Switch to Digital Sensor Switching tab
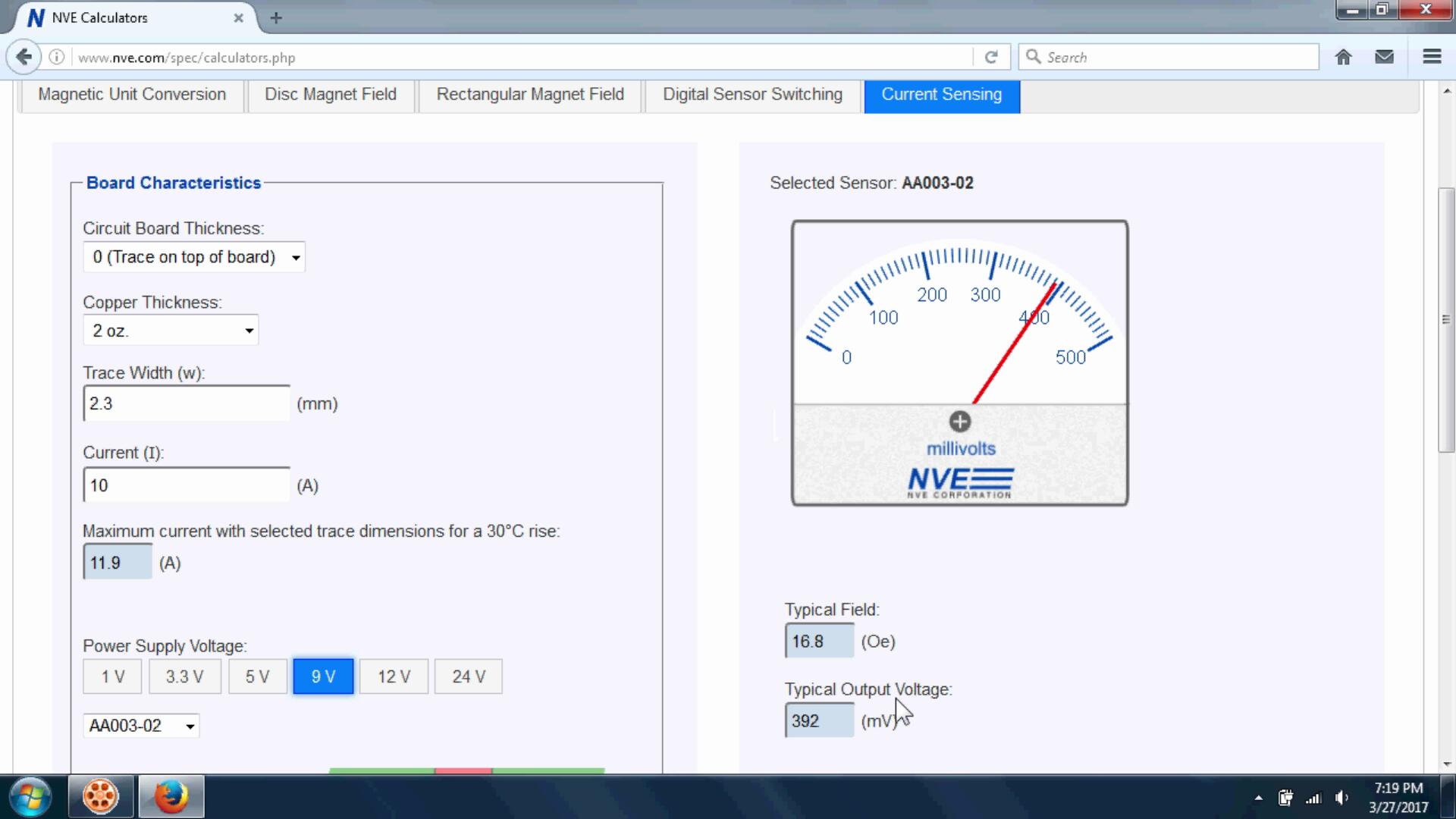 point(752,95)
